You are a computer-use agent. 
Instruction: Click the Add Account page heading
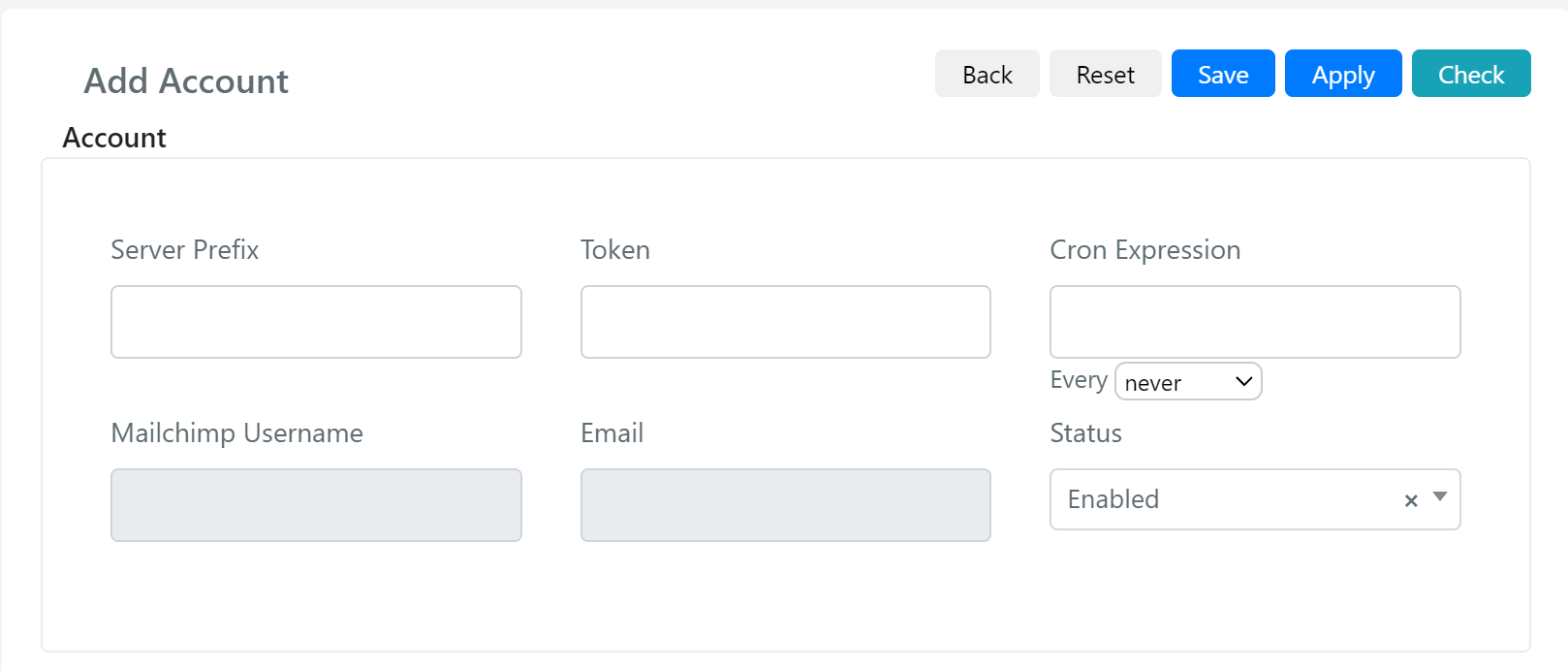point(186,81)
